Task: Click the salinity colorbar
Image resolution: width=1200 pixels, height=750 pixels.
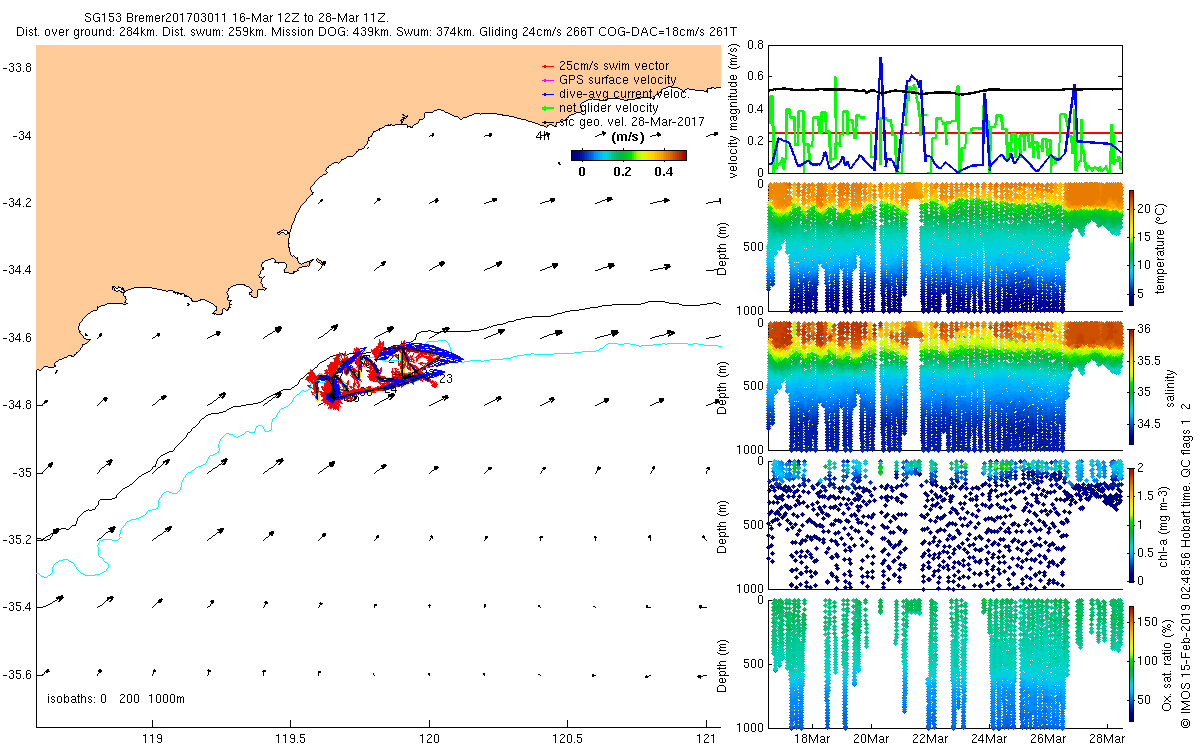Action: [x=1131, y=388]
